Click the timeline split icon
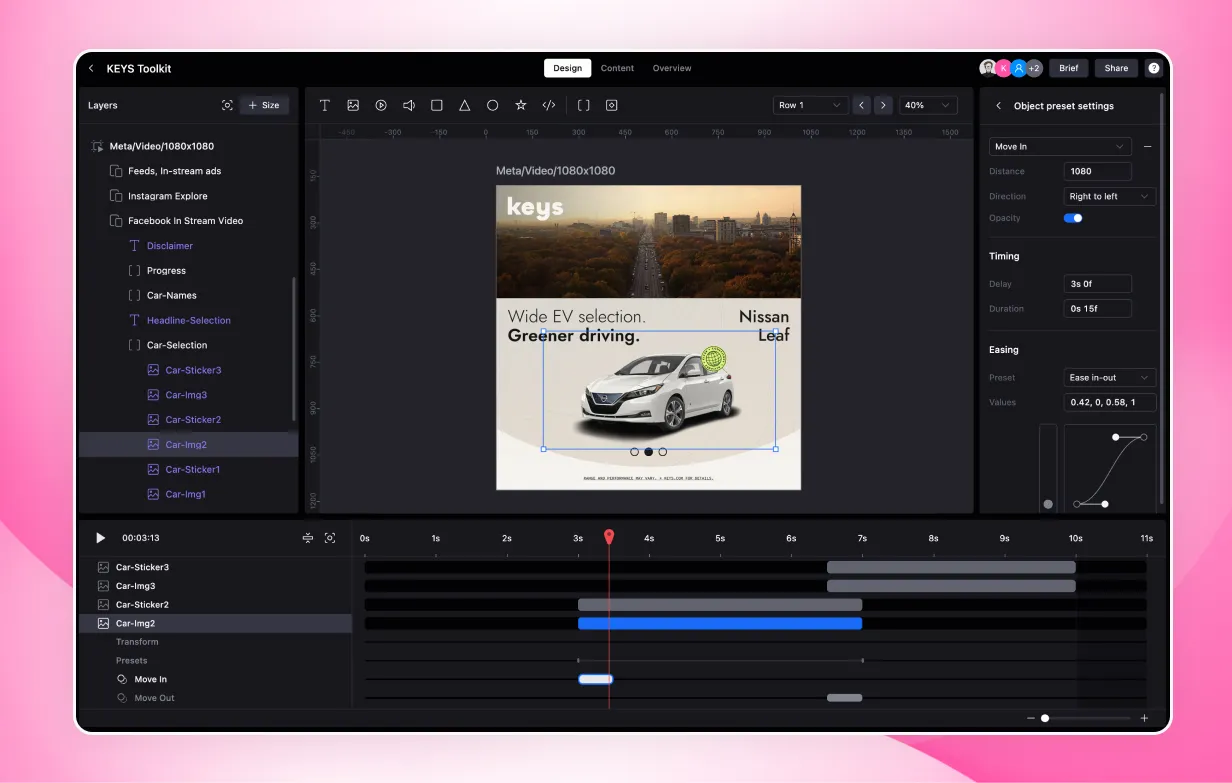This screenshot has height=783, width=1232. [308, 538]
